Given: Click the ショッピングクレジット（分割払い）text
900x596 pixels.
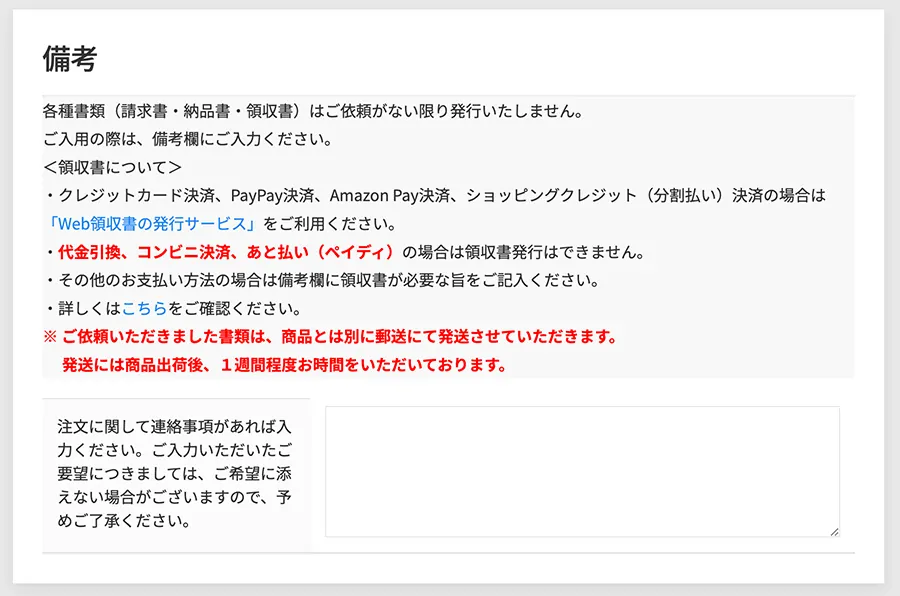Looking at the screenshot, I should (x=596, y=196).
